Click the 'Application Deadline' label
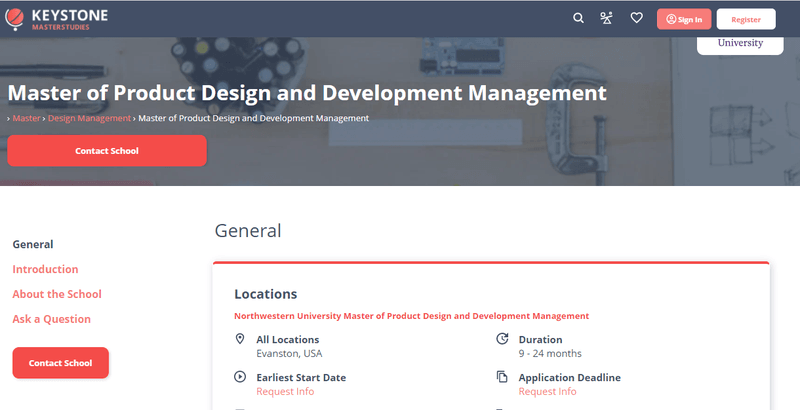This screenshot has width=800, height=410. click(x=569, y=378)
